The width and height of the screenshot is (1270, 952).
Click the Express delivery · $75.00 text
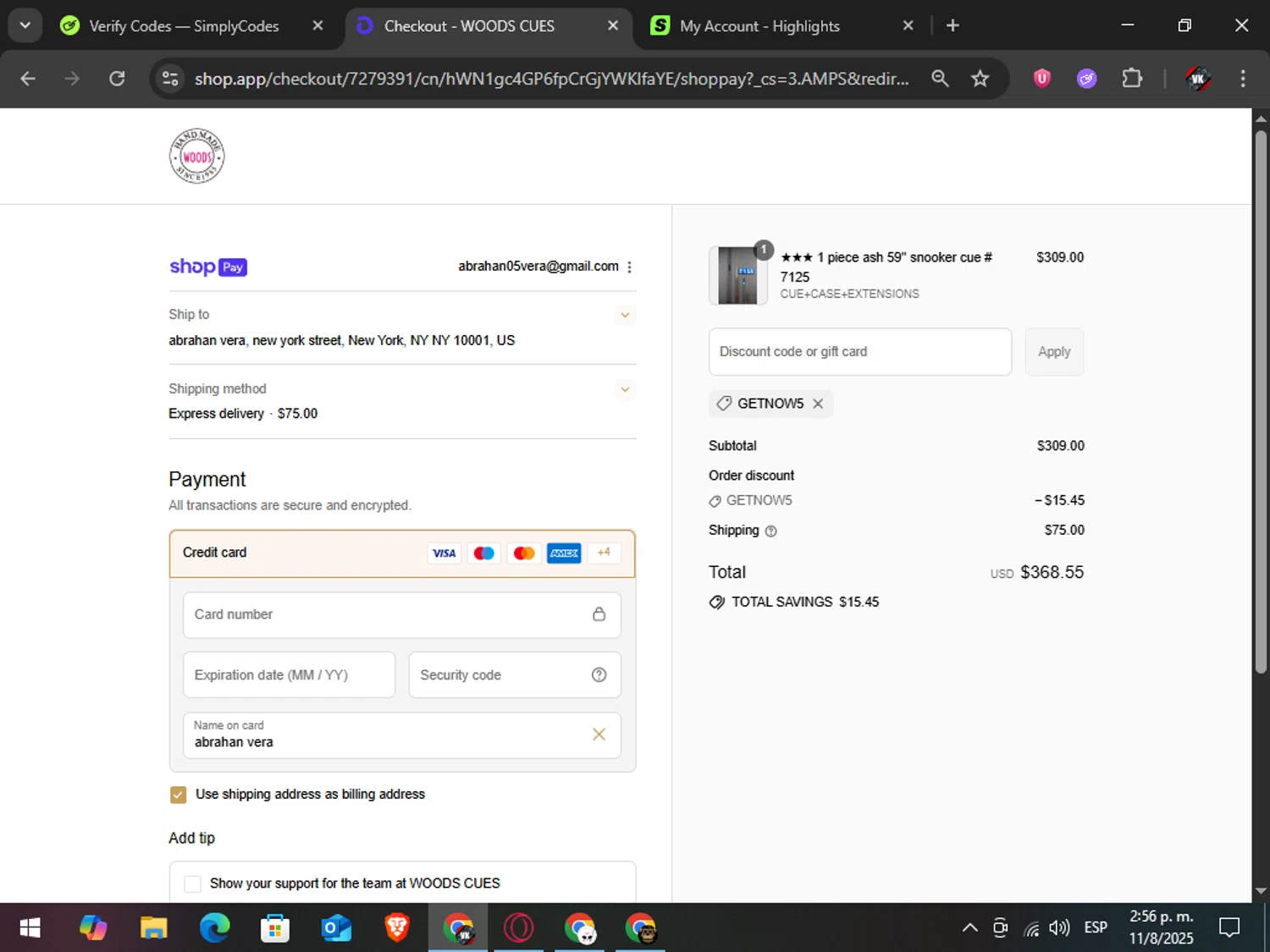(243, 414)
